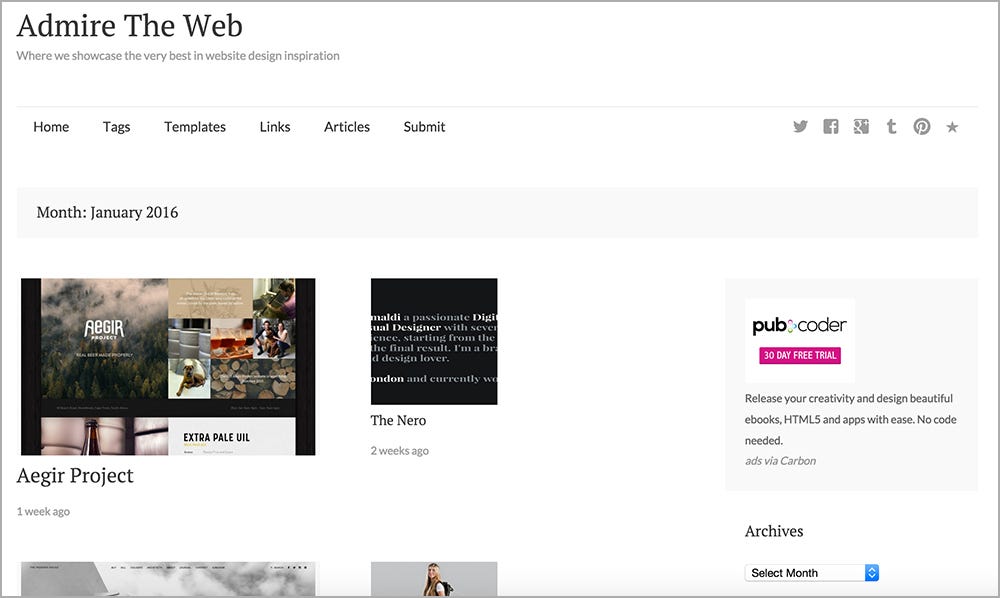Image resolution: width=1000 pixels, height=598 pixels.
Task: Open the Aegir Project post
Action: click(x=75, y=475)
